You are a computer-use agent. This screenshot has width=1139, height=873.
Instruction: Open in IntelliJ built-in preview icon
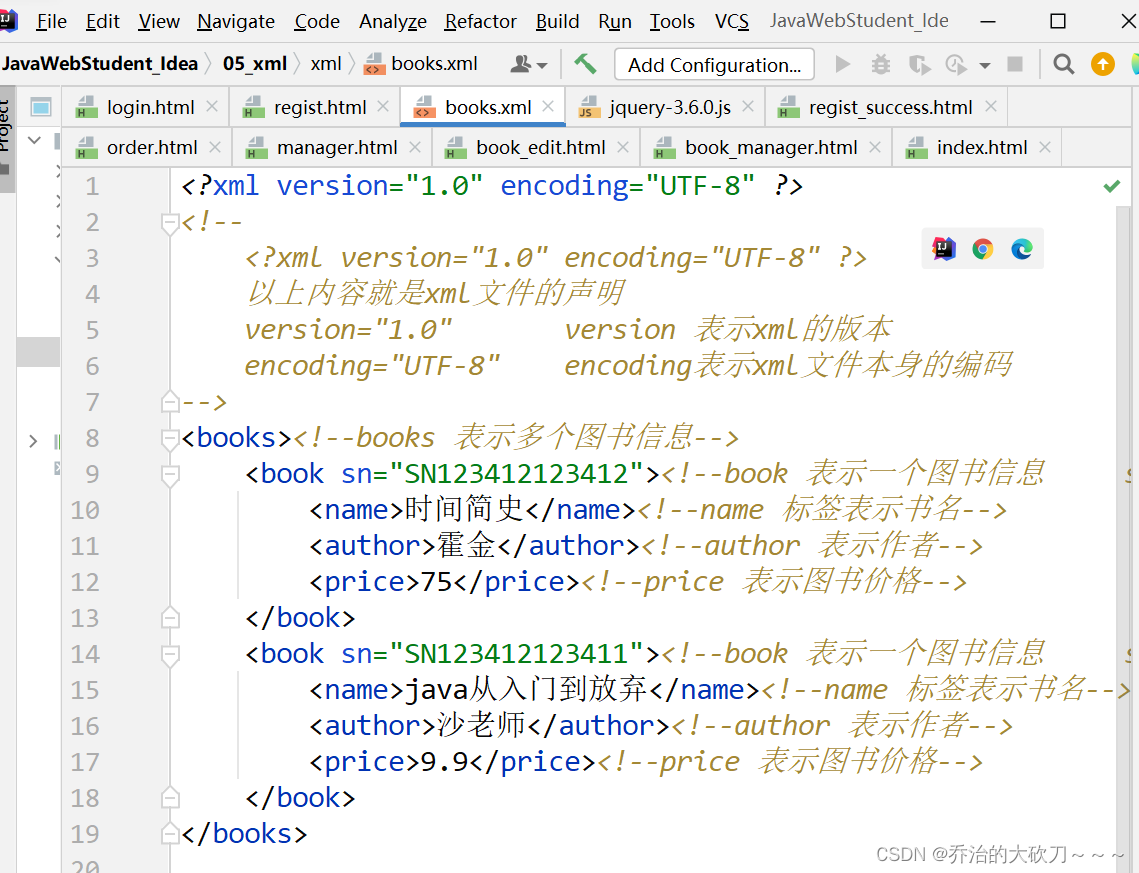pos(944,249)
